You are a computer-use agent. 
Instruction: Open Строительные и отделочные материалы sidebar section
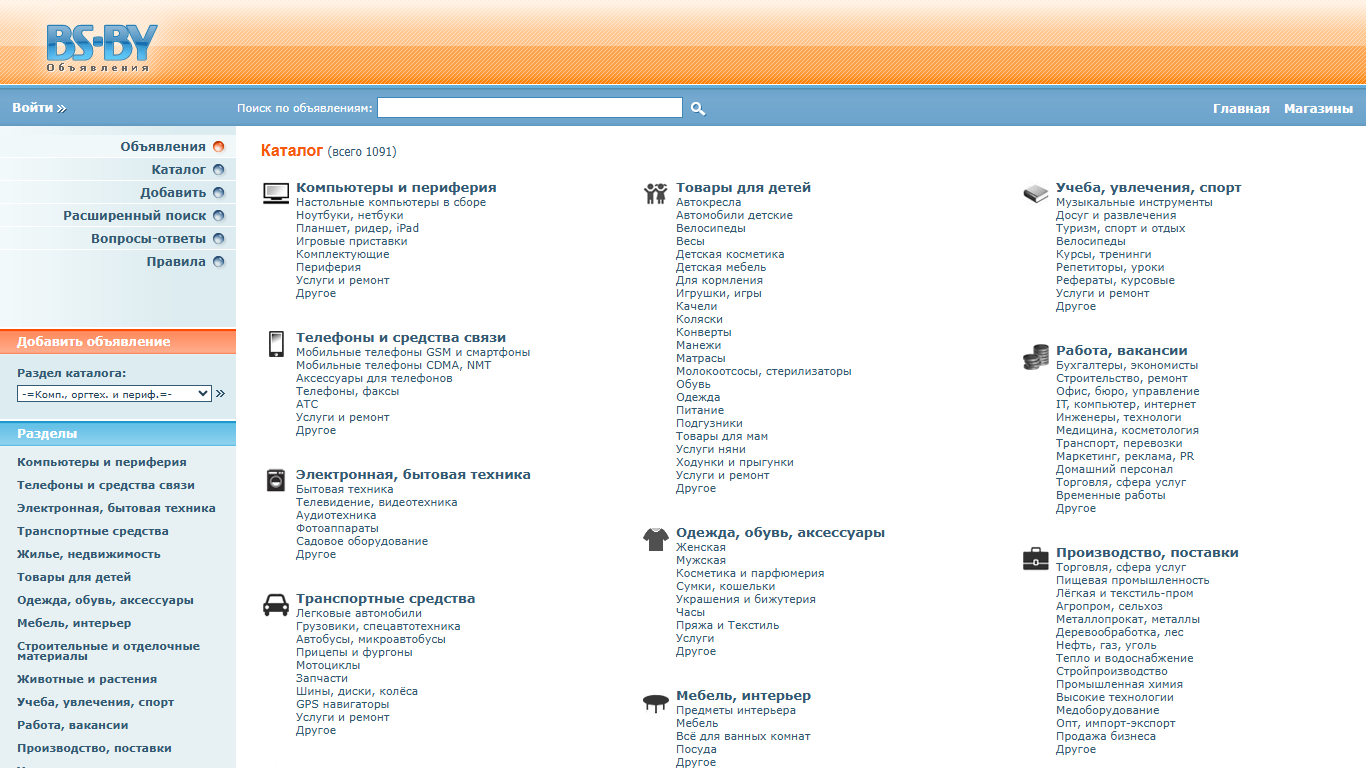(108, 651)
